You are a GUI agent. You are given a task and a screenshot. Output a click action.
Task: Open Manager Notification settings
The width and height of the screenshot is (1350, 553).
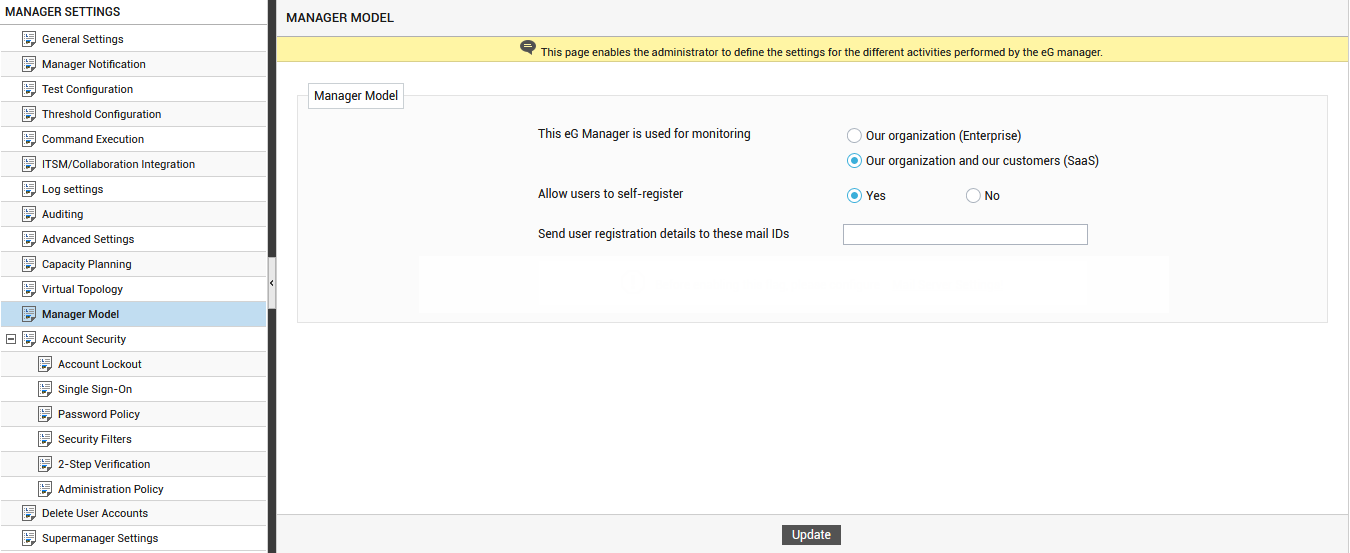pyautogui.click(x=94, y=64)
